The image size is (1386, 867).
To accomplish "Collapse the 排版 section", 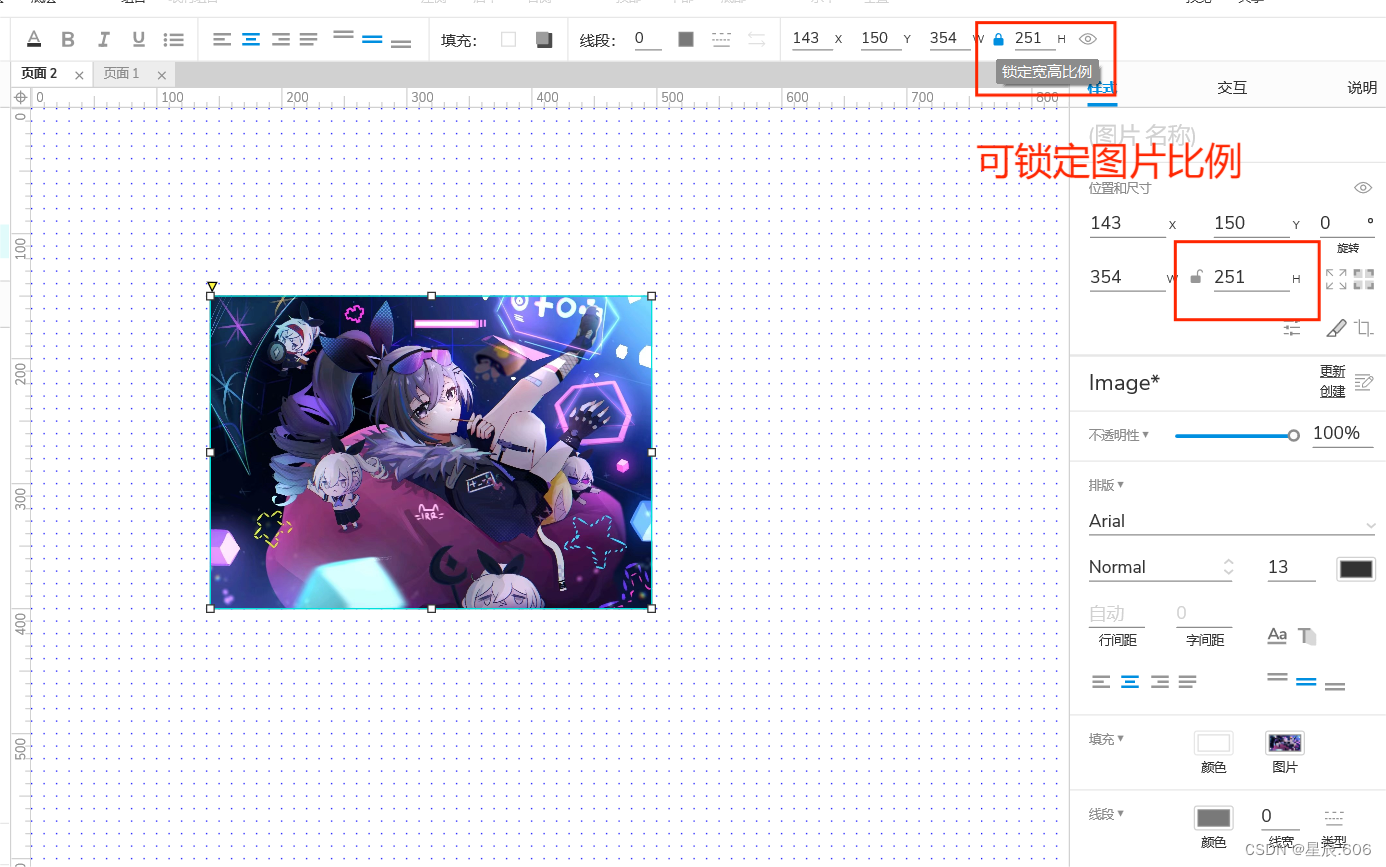I will point(1106,485).
